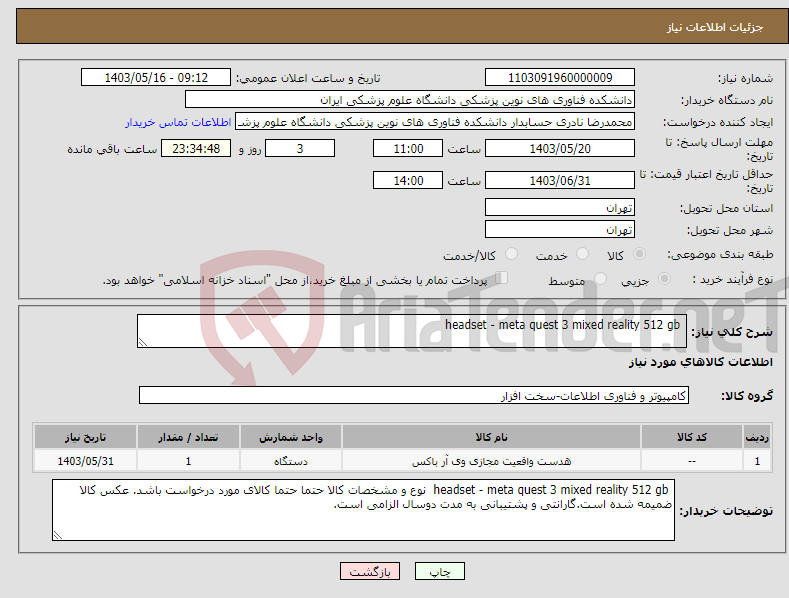789x598 pixels.
Task: Click the row number cell 1 in ردیف column
Action: pos(757,461)
